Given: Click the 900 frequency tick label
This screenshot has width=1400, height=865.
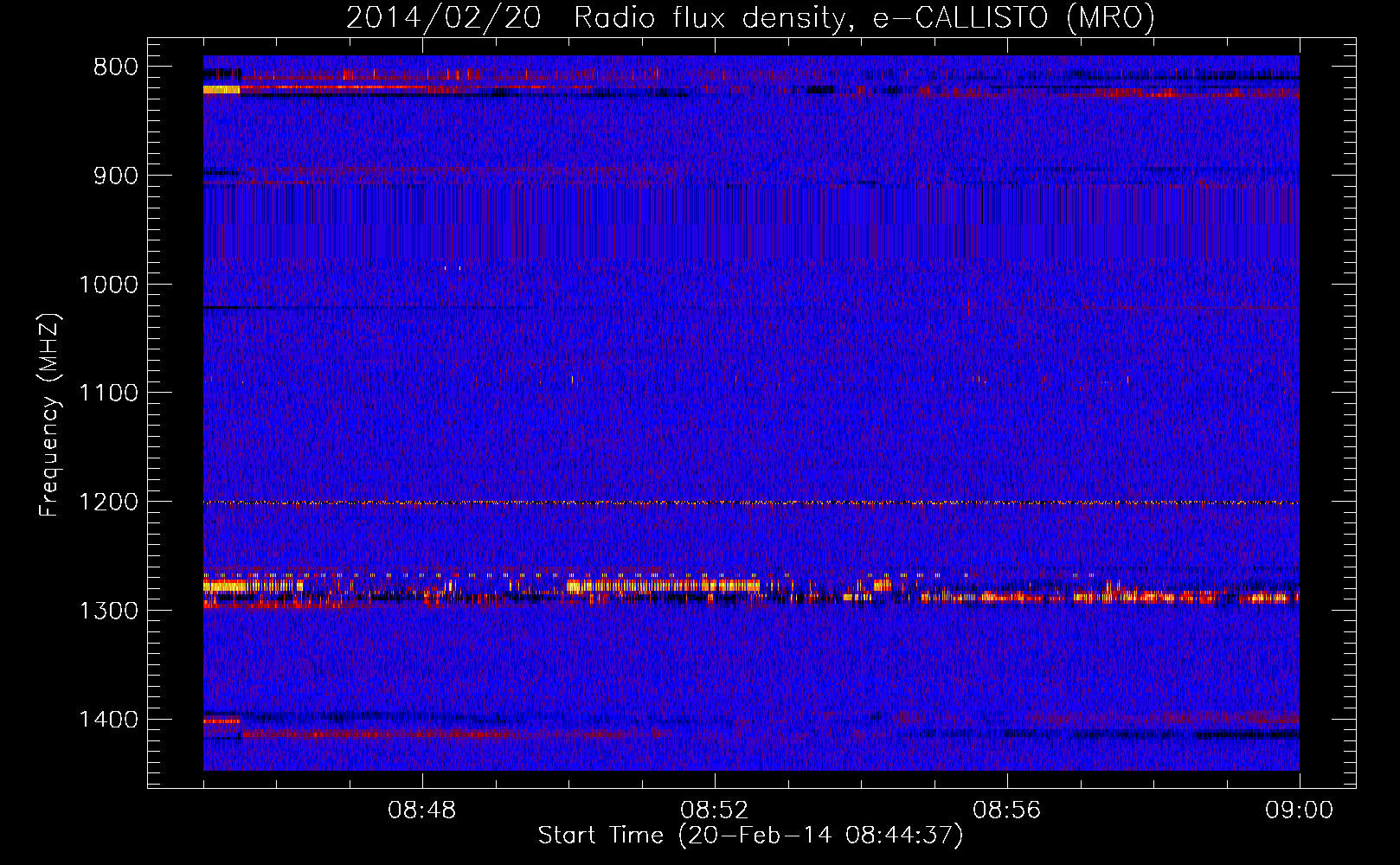Looking at the screenshot, I should (x=116, y=176).
